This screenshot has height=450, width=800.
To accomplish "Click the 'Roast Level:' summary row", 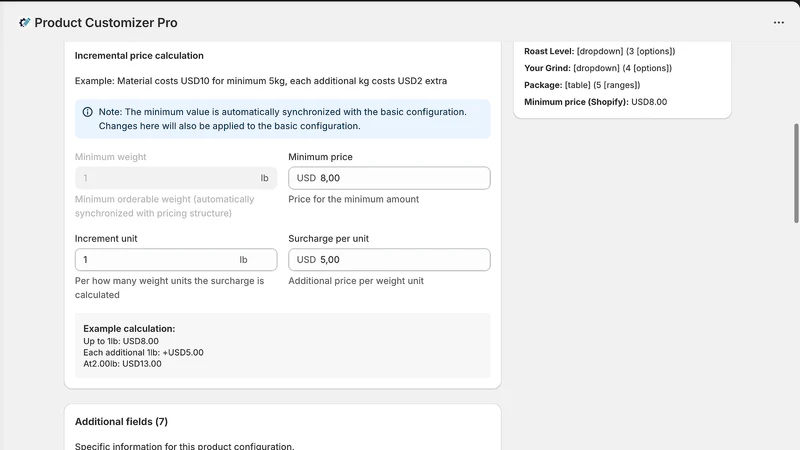I will point(599,51).
